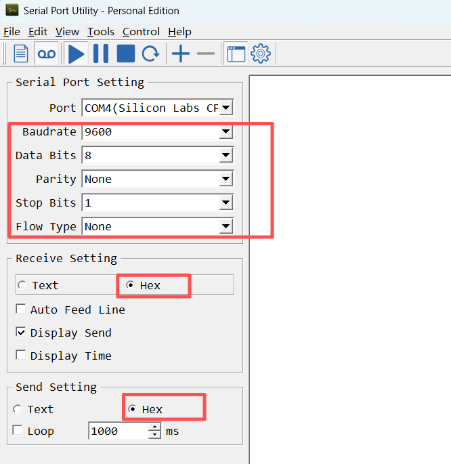Open the Control menu
Viewport: 451px width, 464px height.
(141, 32)
